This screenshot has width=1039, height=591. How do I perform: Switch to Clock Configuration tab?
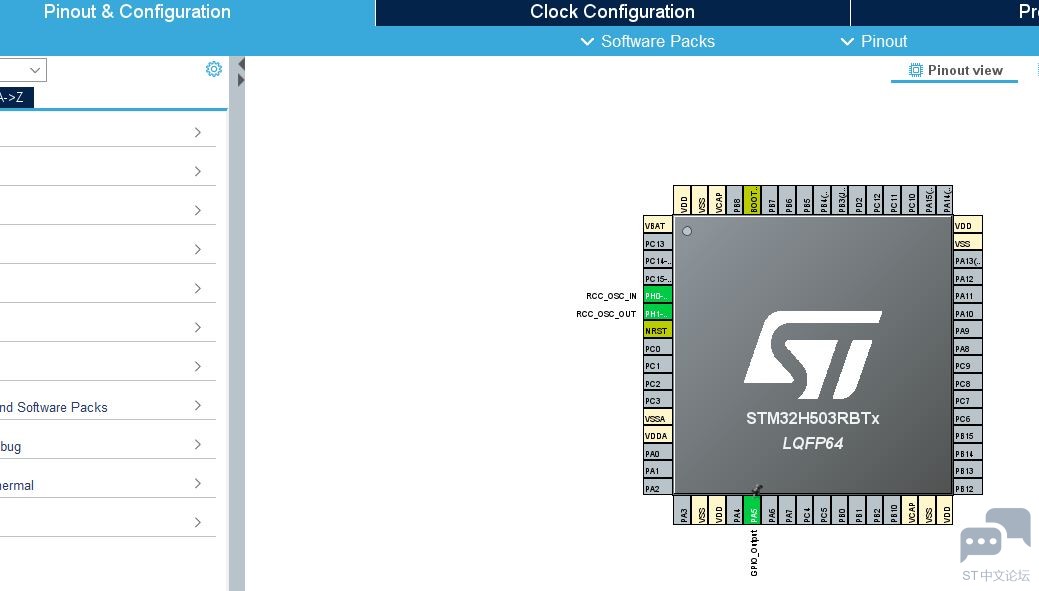coord(612,12)
